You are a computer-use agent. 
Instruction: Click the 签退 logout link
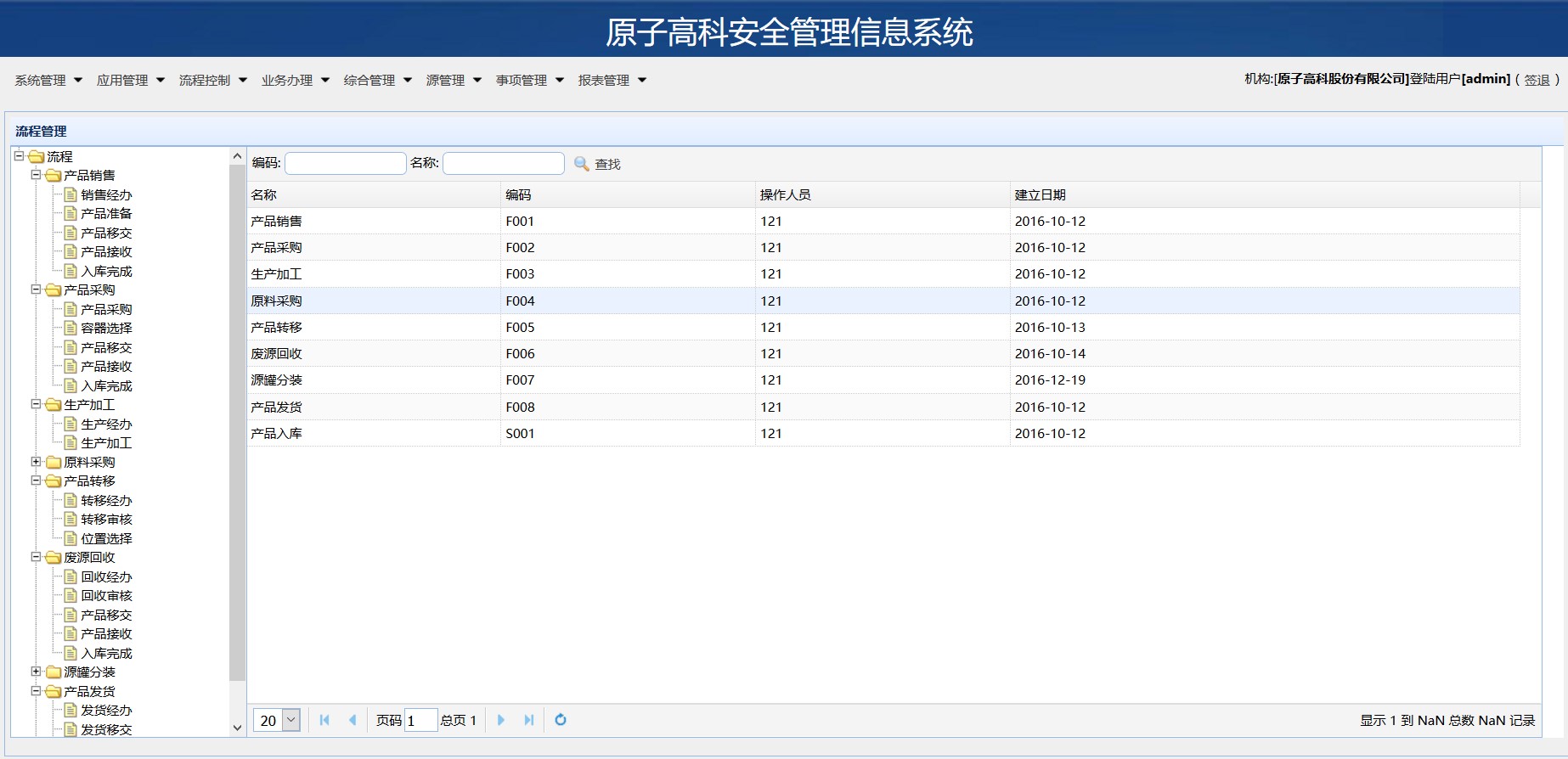[x=1537, y=80]
